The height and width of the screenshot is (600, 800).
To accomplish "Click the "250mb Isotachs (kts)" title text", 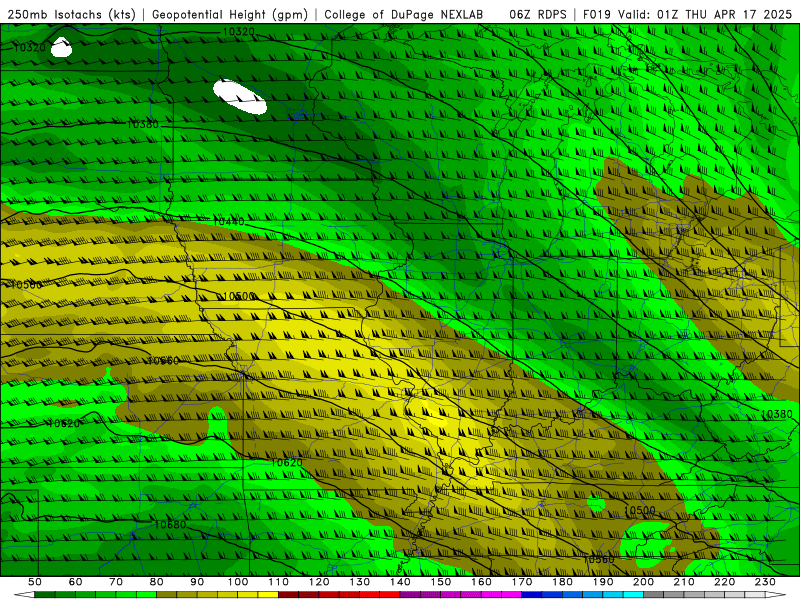I will click(x=71, y=14).
